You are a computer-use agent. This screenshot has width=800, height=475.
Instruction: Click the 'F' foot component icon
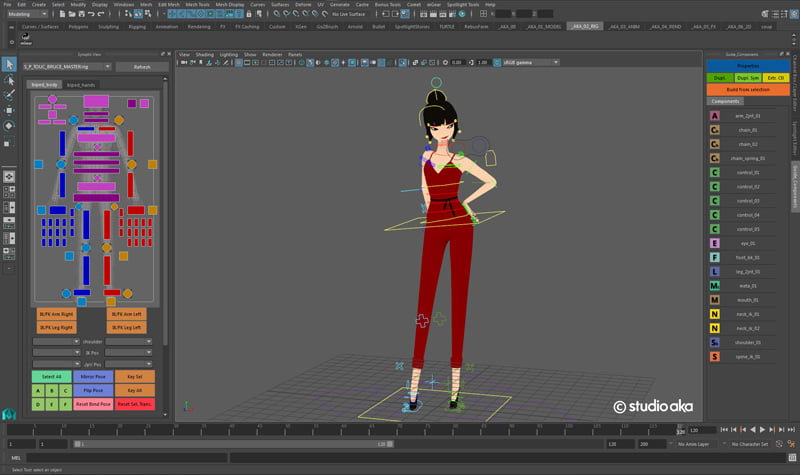(715, 258)
